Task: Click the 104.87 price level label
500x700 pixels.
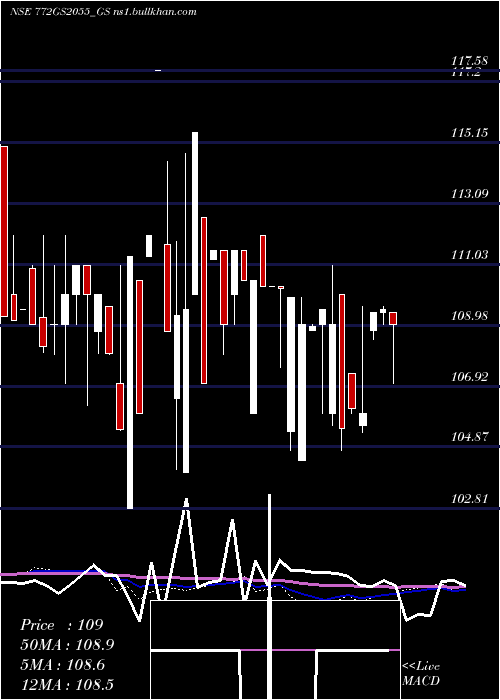Action: click(x=469, y=437)
